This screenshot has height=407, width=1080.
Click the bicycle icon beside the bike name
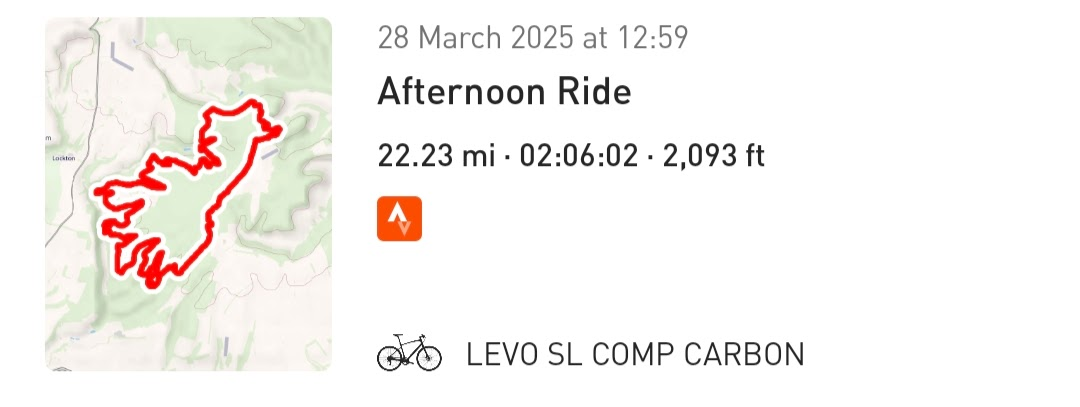click(x=409, y=354)
